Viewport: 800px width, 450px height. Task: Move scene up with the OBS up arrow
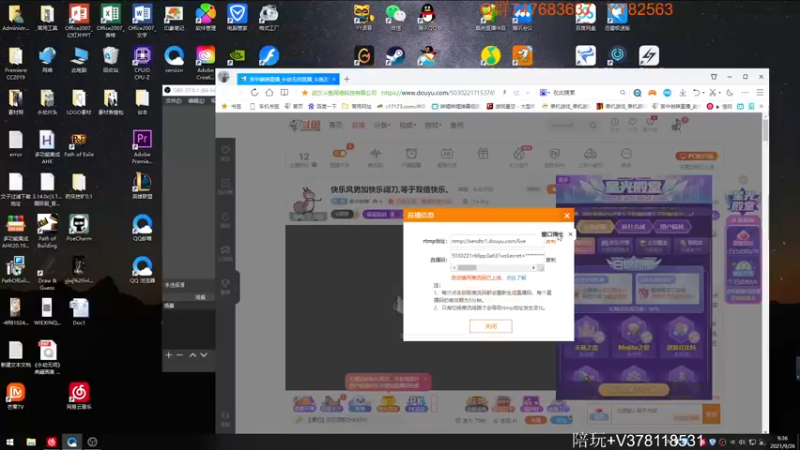(x=193, y=355)
